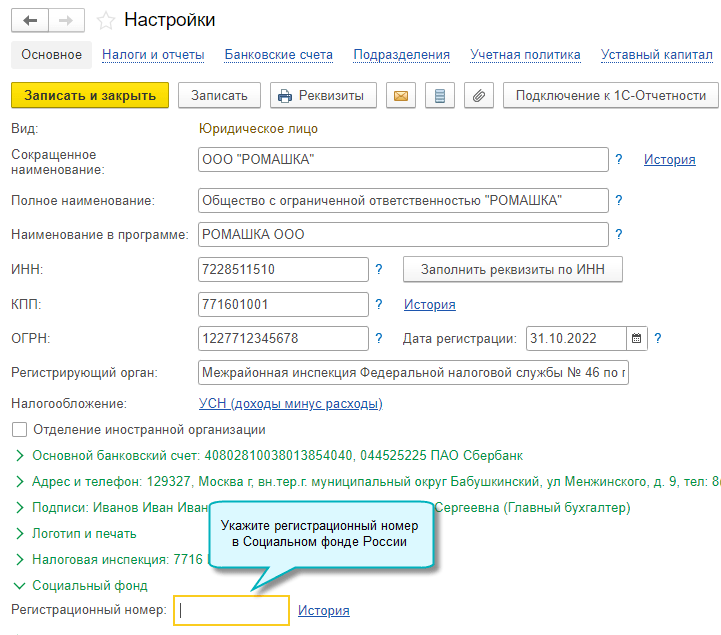This screenshot has width=721, height=635.
Task: Click the envelope email icon button
Action: (401, 96)
